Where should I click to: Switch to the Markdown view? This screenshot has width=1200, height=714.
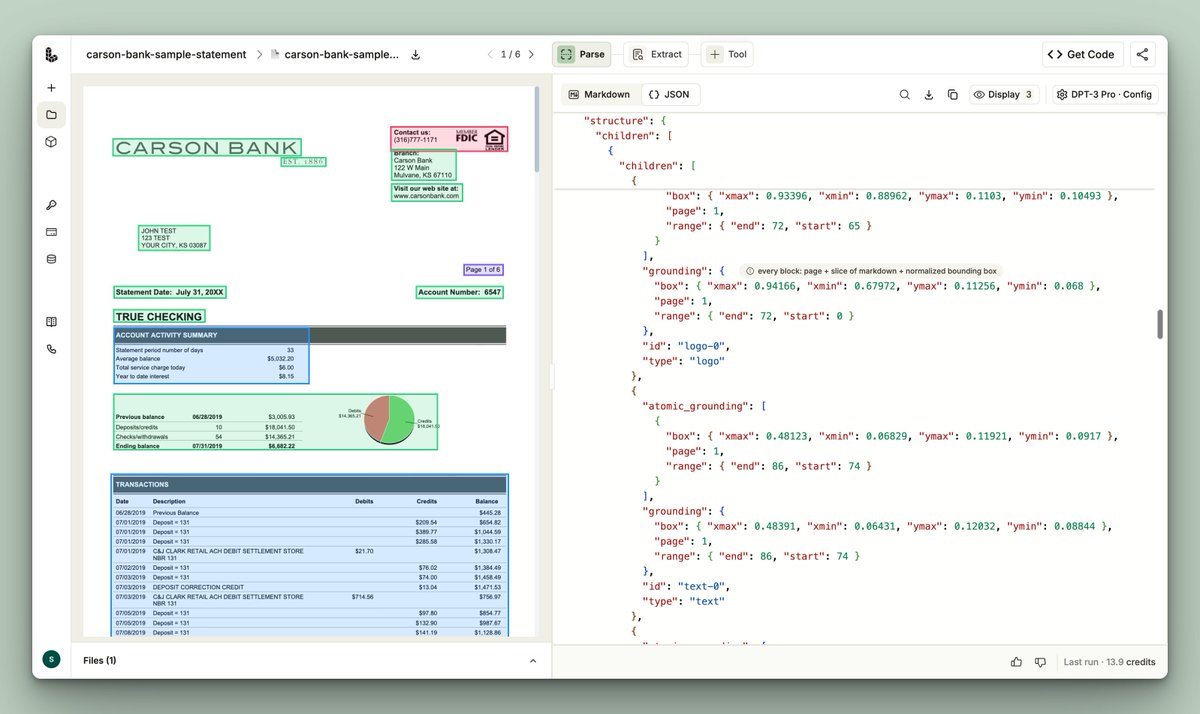point(600,95)
